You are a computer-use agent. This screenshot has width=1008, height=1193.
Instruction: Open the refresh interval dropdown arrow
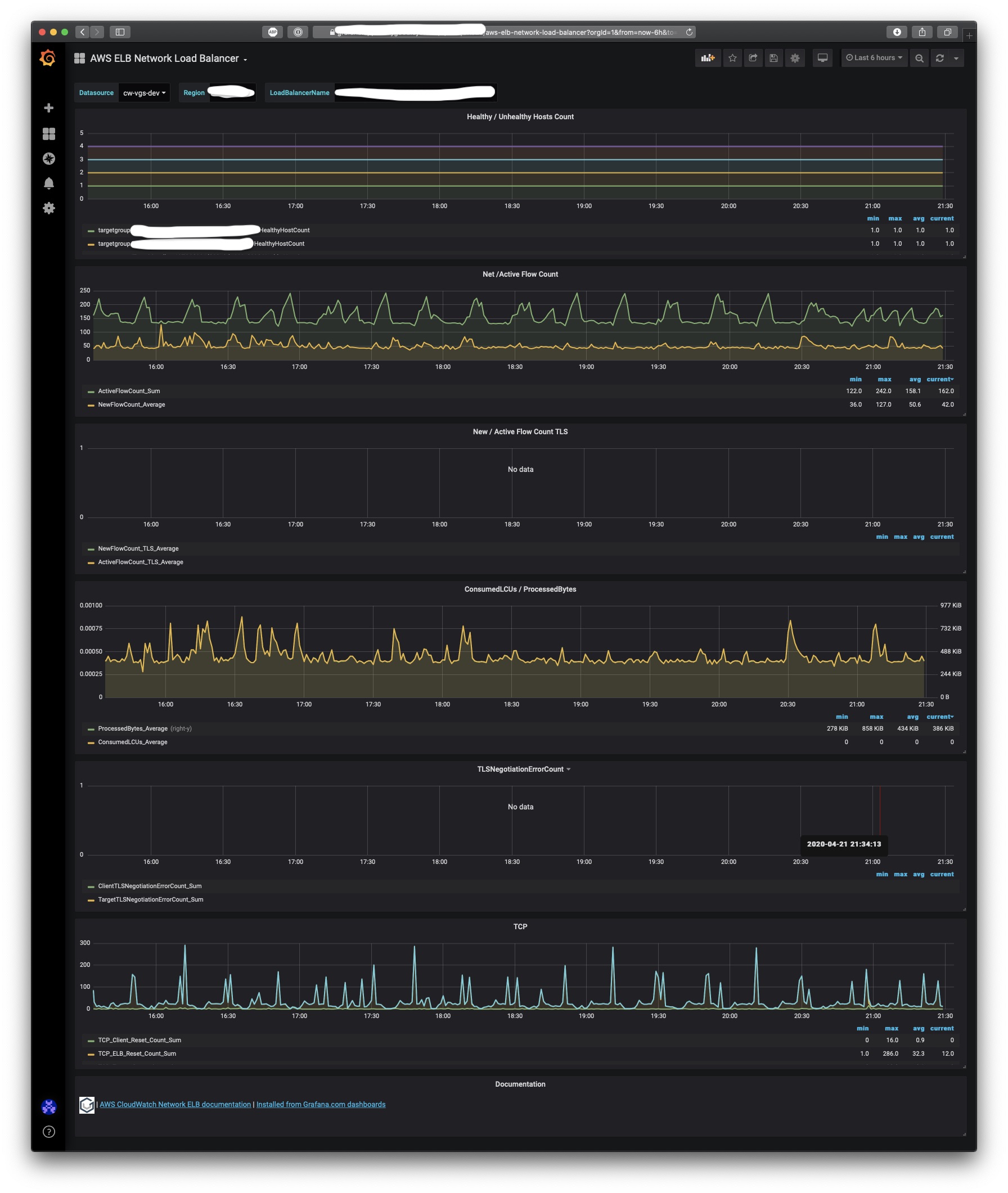[956, 58]
